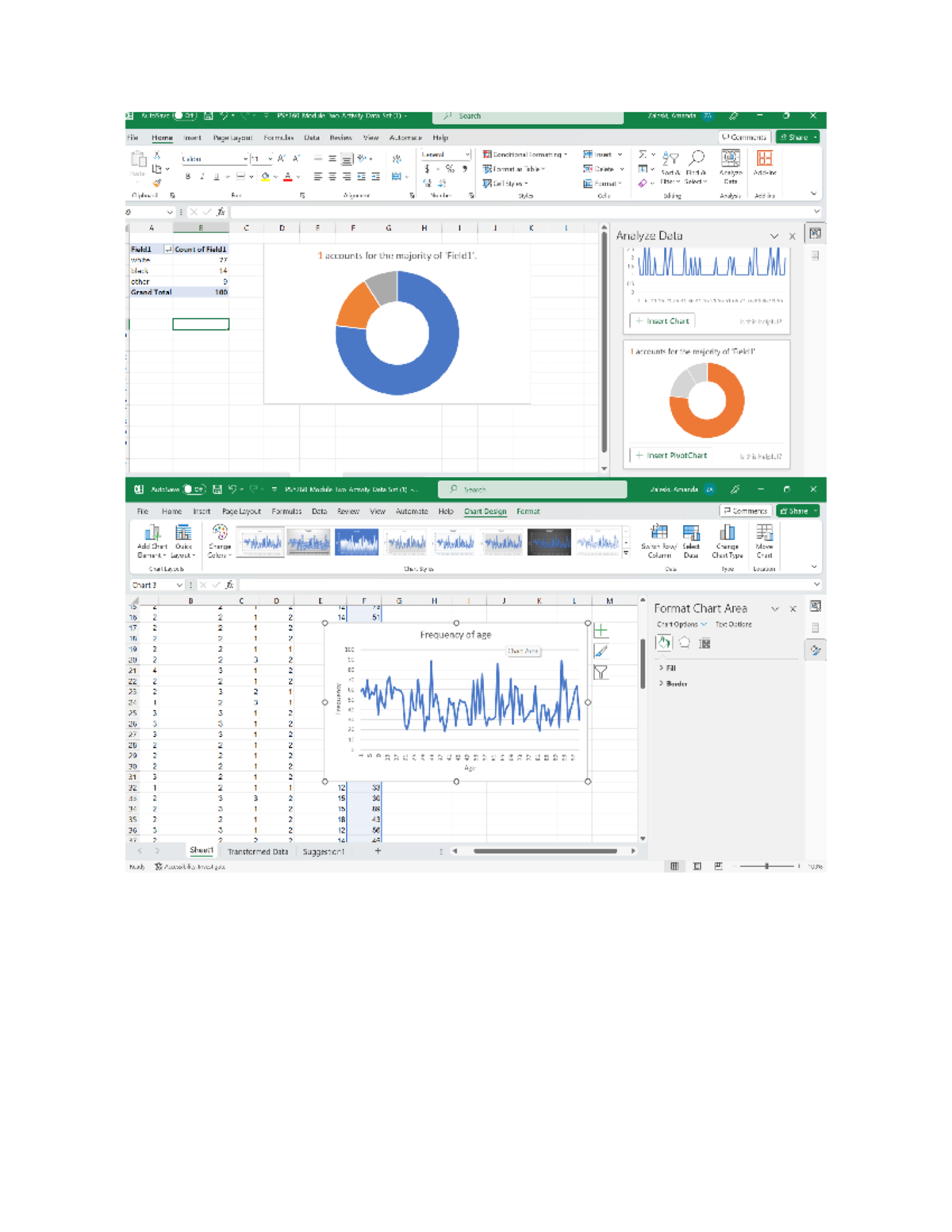Image resolution: width=952 pixels, height=1232 pixels.
Task: Click the Chart Elements plus button
Action: 601,631
